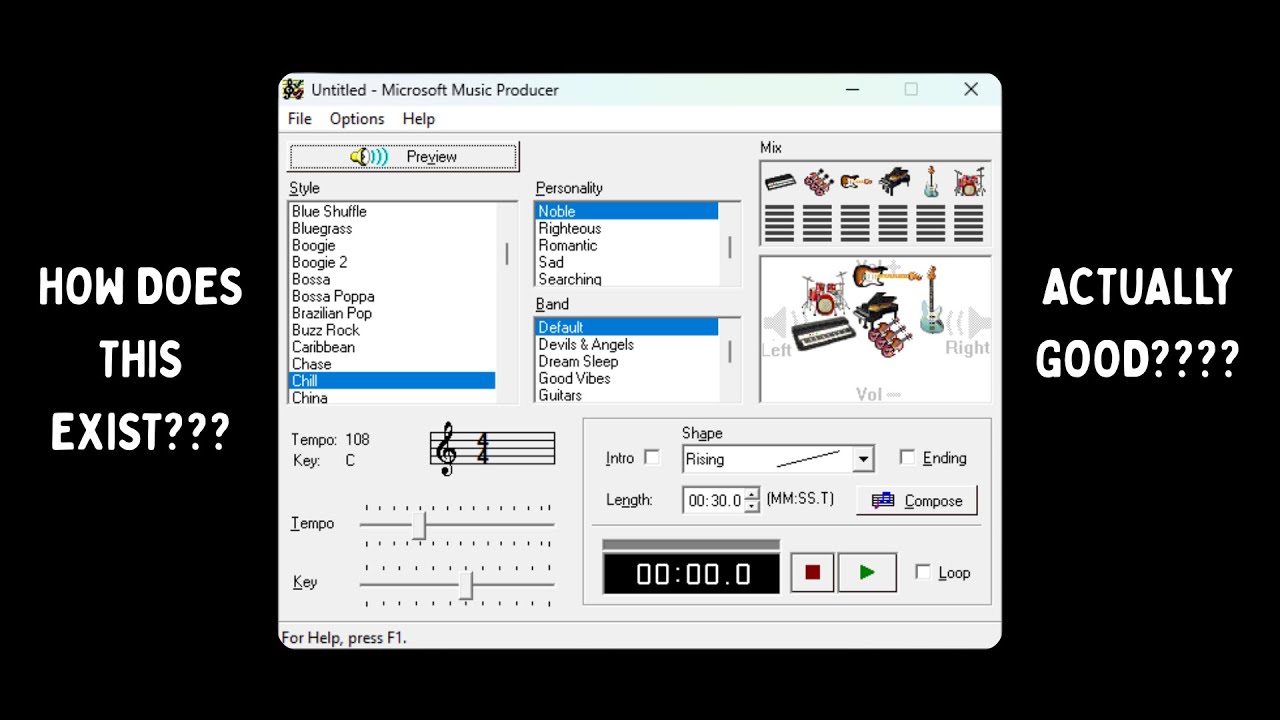This screenshot has width=1280, height=720.
Task: Click the Length time input field
Action: [x=714, y=500]
